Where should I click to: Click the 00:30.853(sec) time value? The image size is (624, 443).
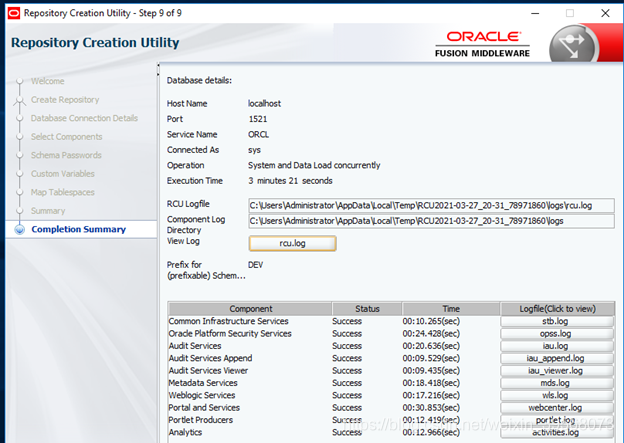(x=431, y=408)
